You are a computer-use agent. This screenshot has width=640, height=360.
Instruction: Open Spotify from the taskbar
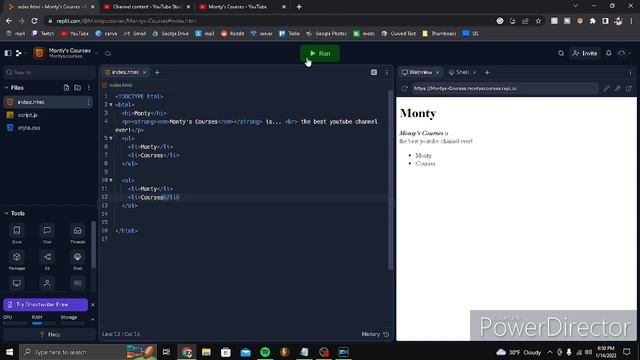coord(265,352)
